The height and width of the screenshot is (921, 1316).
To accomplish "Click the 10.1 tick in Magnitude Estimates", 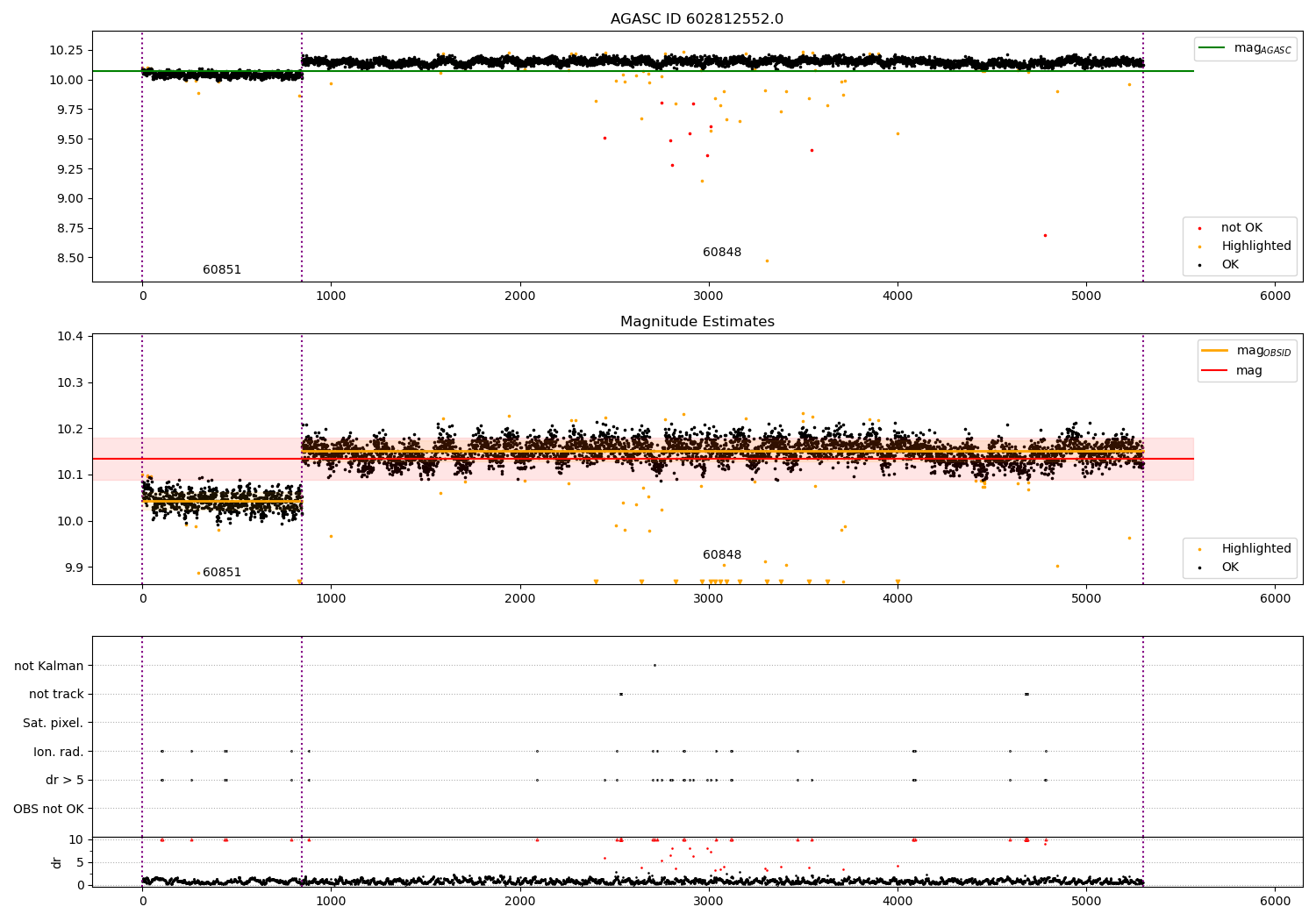I will 69,475.
